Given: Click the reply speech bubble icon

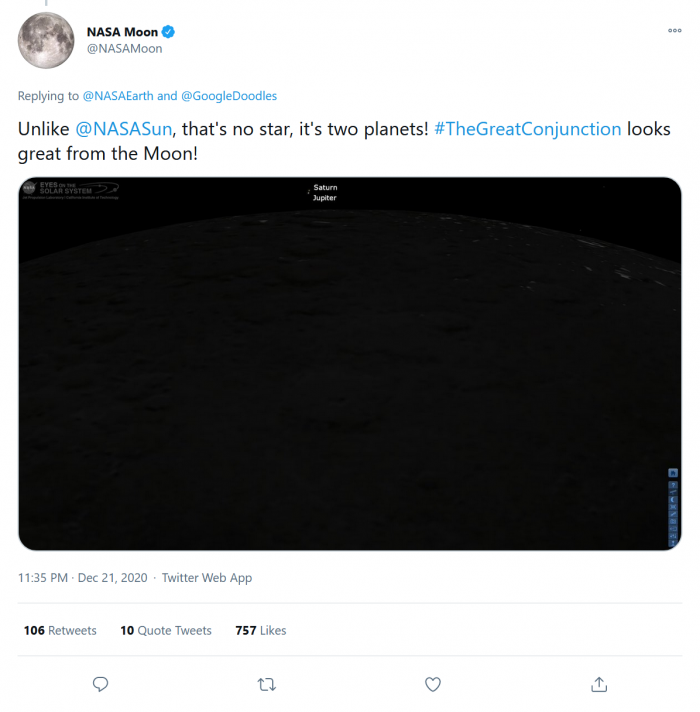Looking at the screenshot, I should (x=100, y=684).
